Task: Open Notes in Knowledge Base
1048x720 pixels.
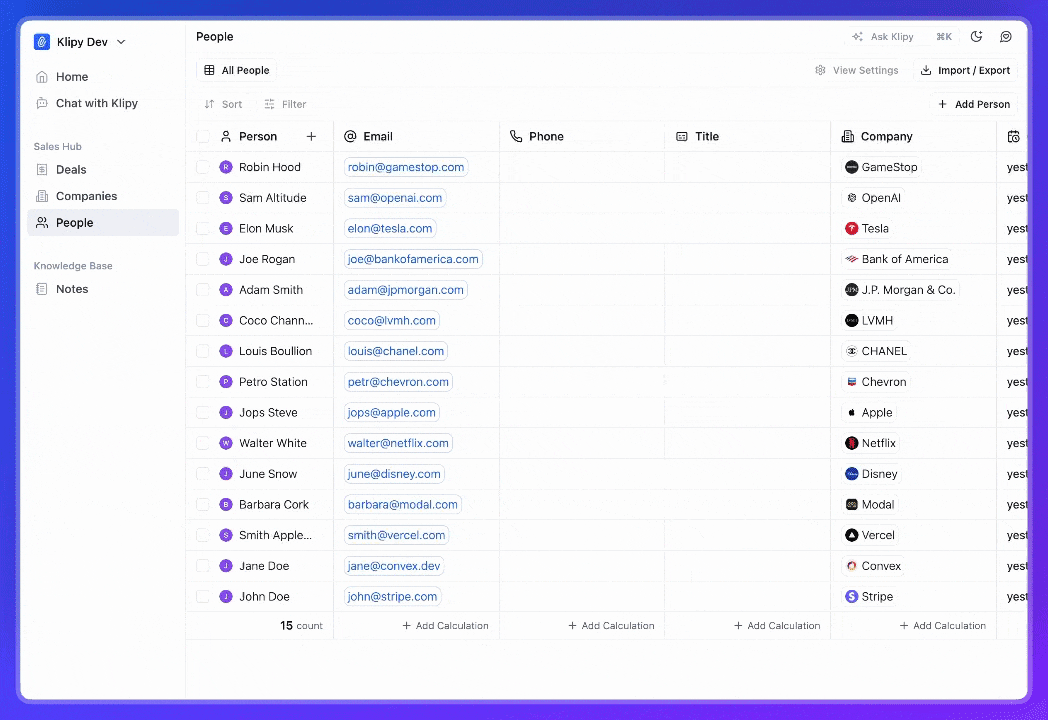Action: [103, 289]
